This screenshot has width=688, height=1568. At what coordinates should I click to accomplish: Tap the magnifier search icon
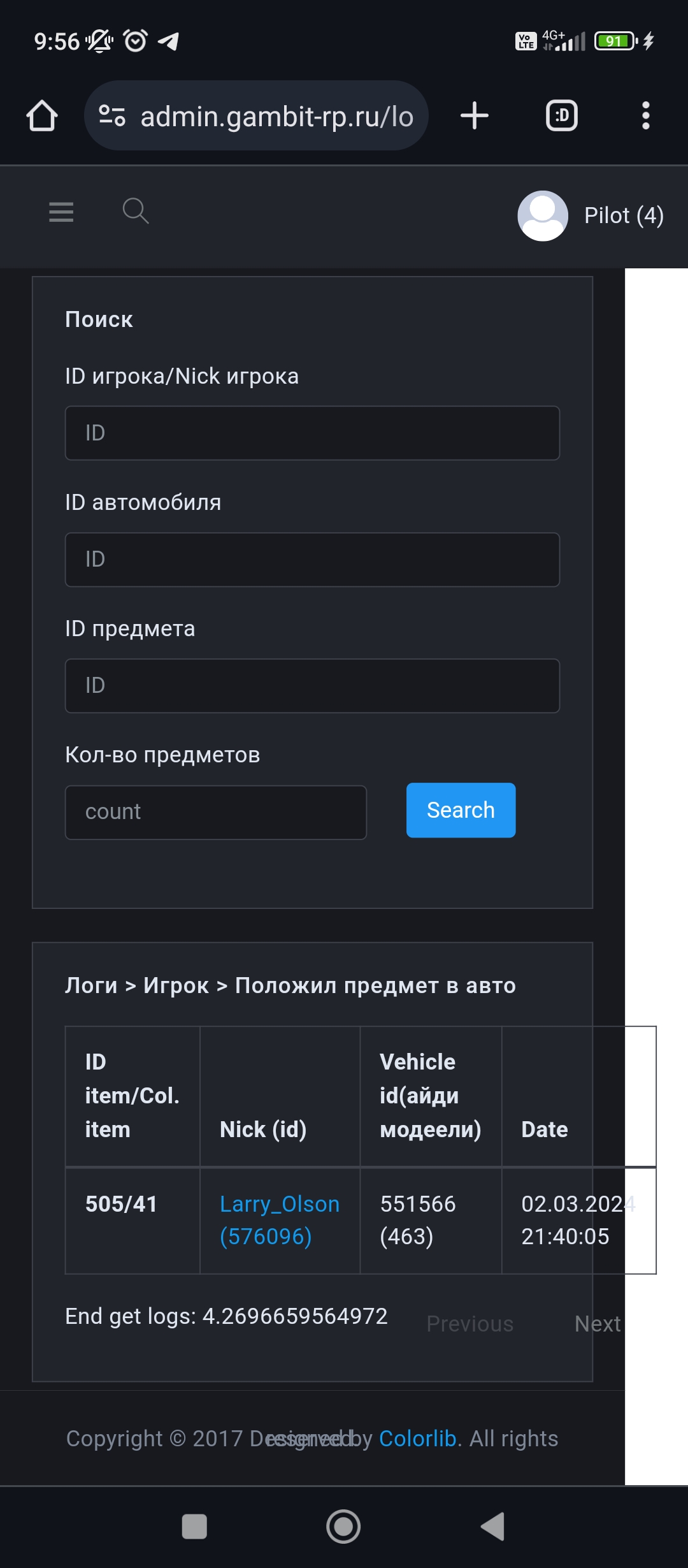(136, 211)
